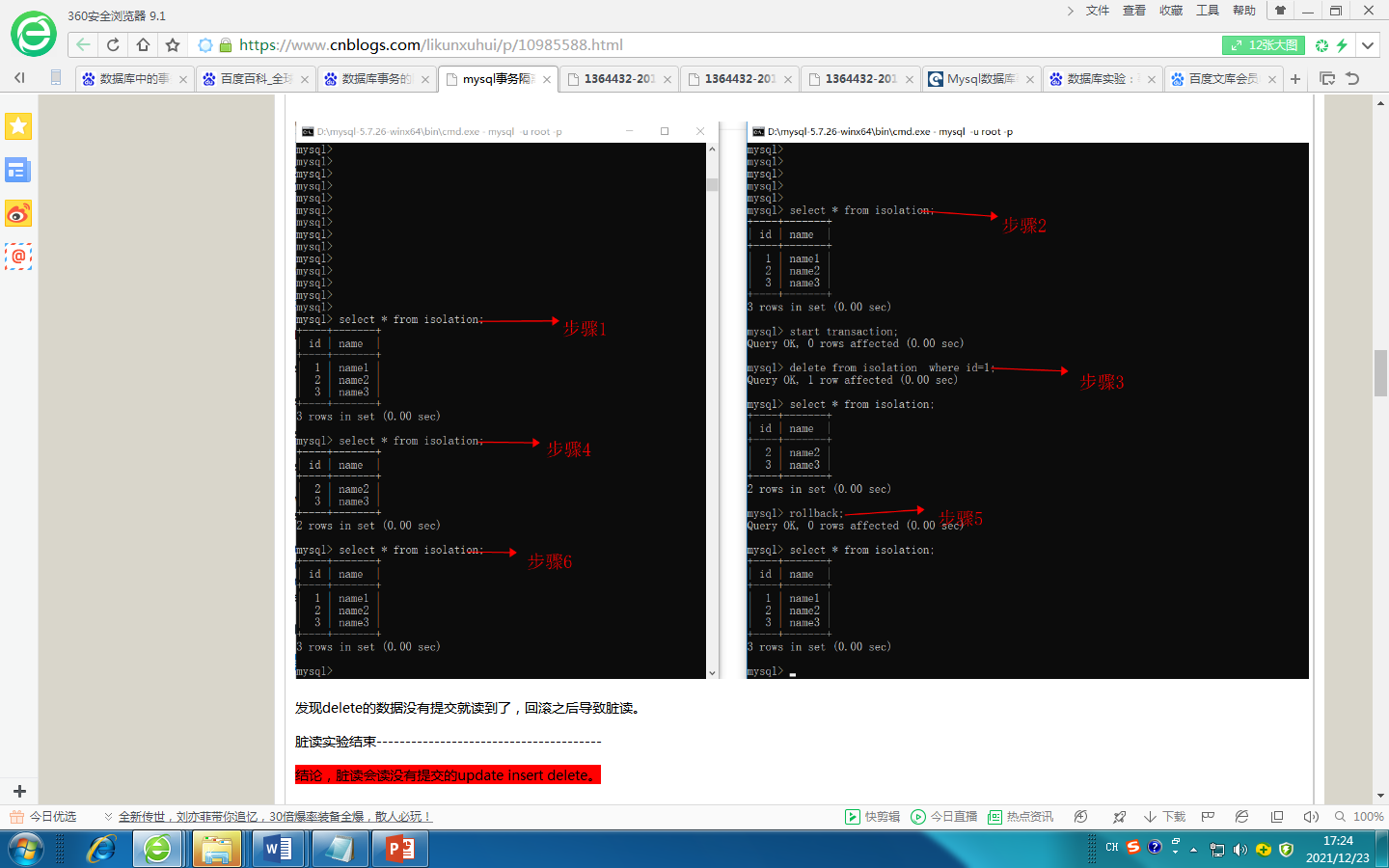Click the down arrow of page scrollbar
Viewport: 1389px width, 868px height.
pyautogui.click(x=1380, y=796)
